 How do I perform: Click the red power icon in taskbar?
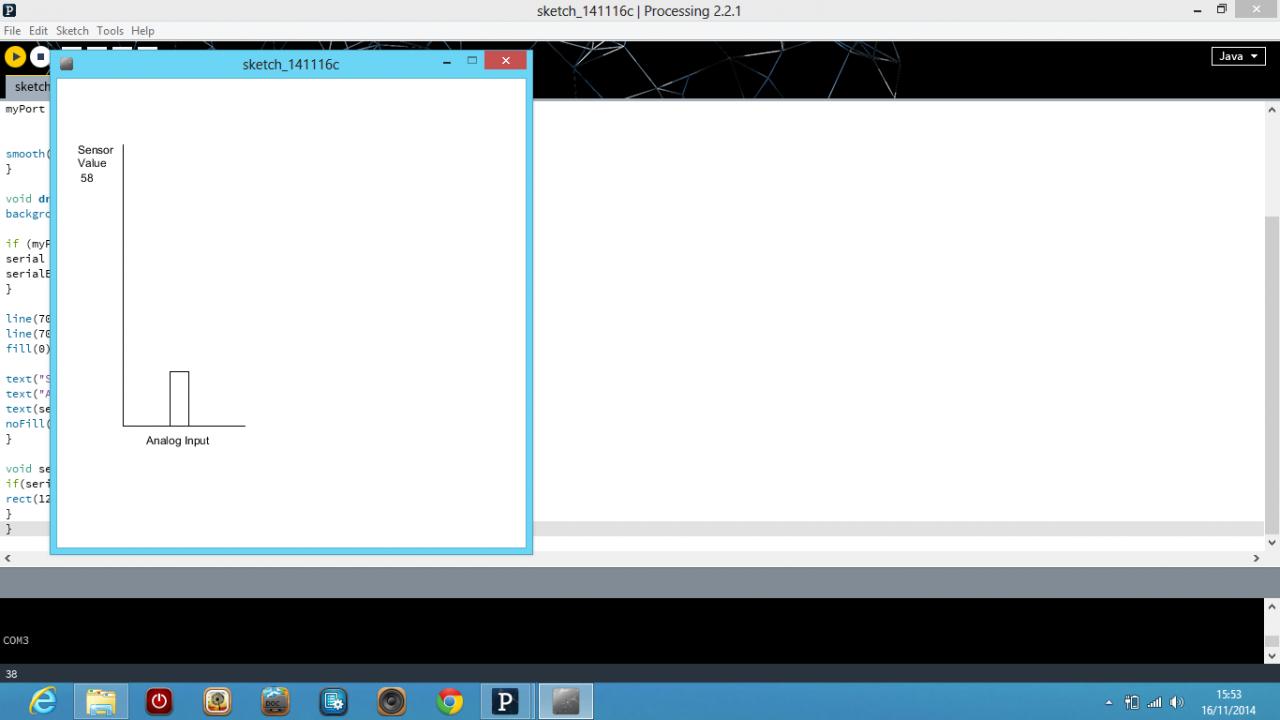(159, 702)
